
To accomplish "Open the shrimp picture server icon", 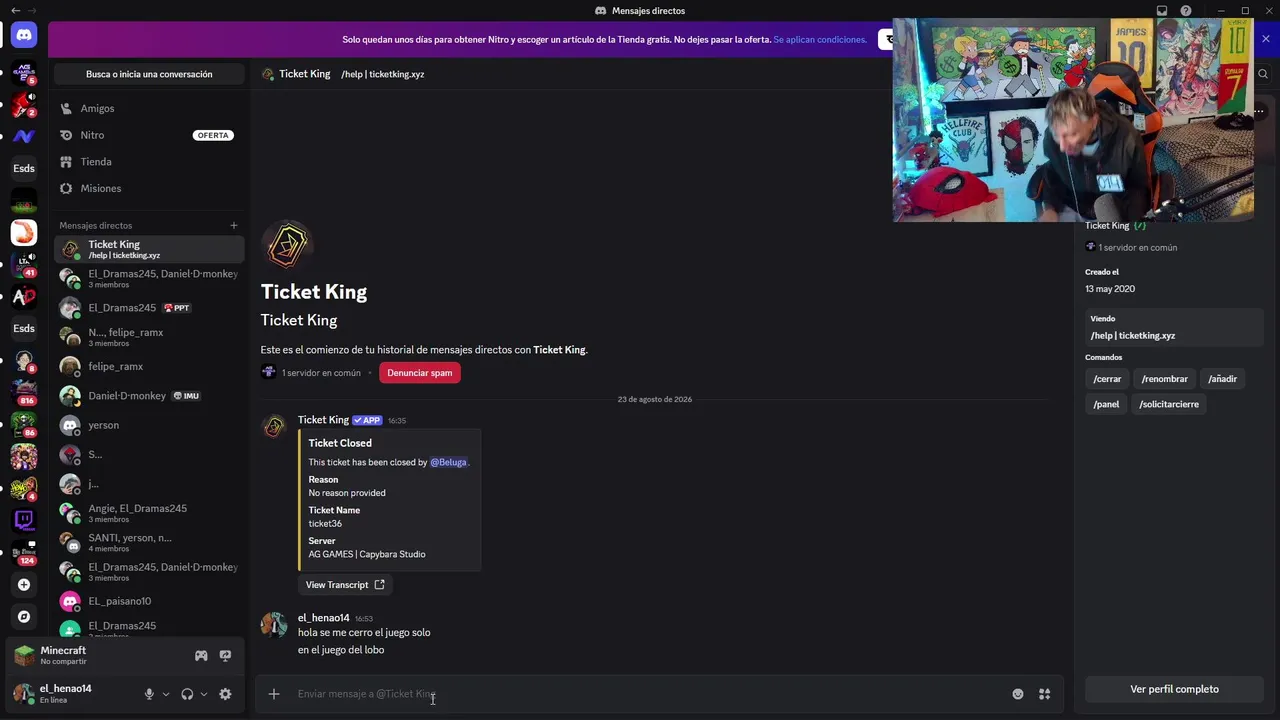I will (x=24, y=232).
